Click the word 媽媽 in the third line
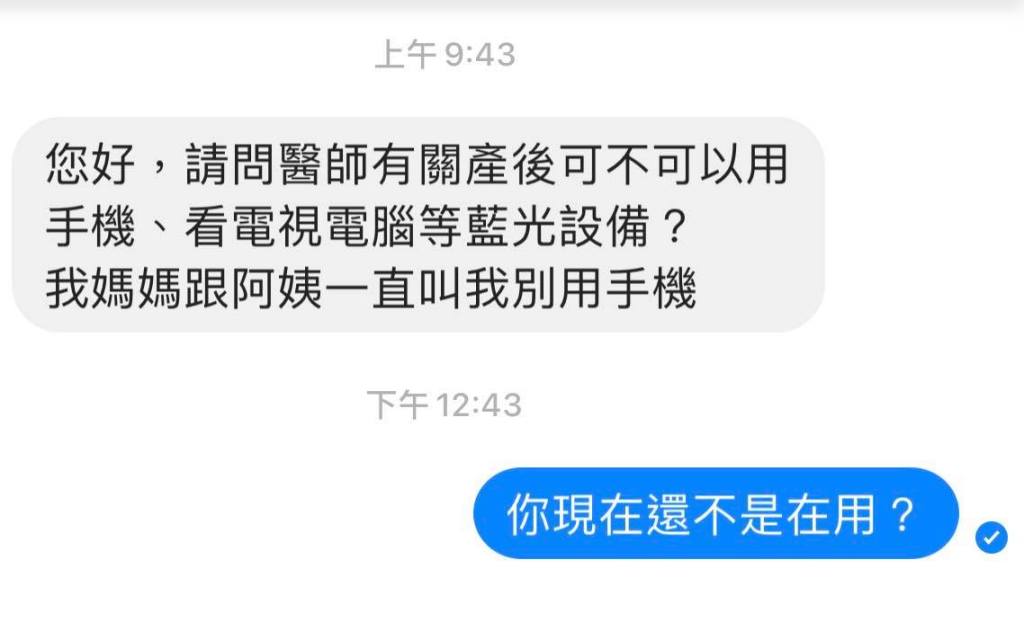The image size is (1024, 622). coord(137,288)
